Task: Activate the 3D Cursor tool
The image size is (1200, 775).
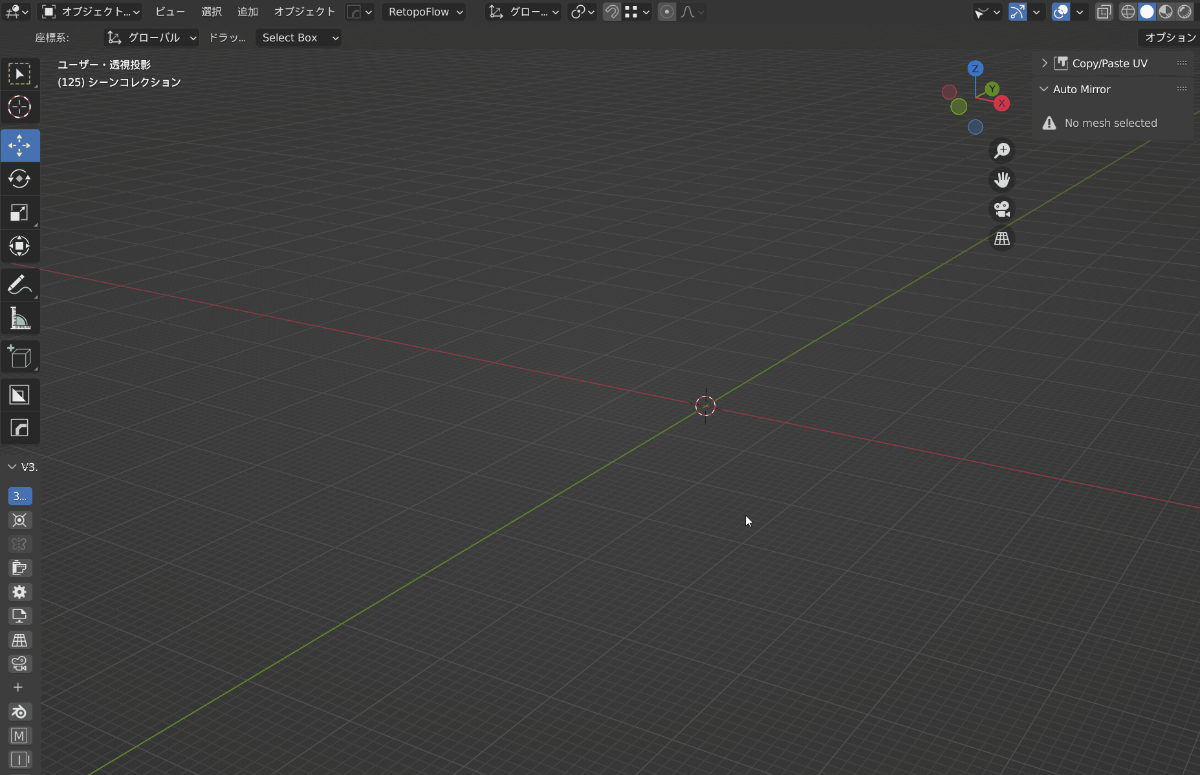Action: click(x=20, y=107)
